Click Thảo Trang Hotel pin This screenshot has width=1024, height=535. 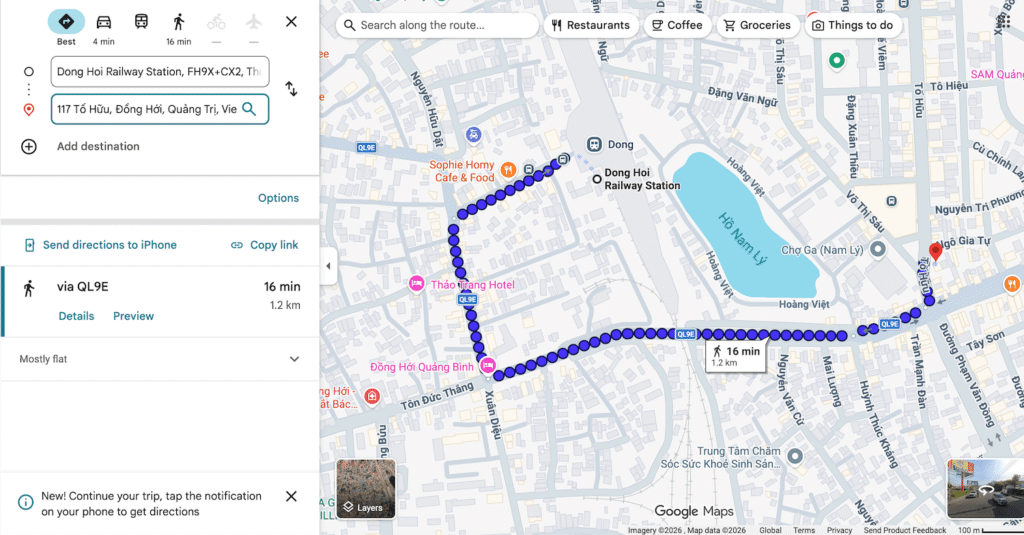click(417, 284)
